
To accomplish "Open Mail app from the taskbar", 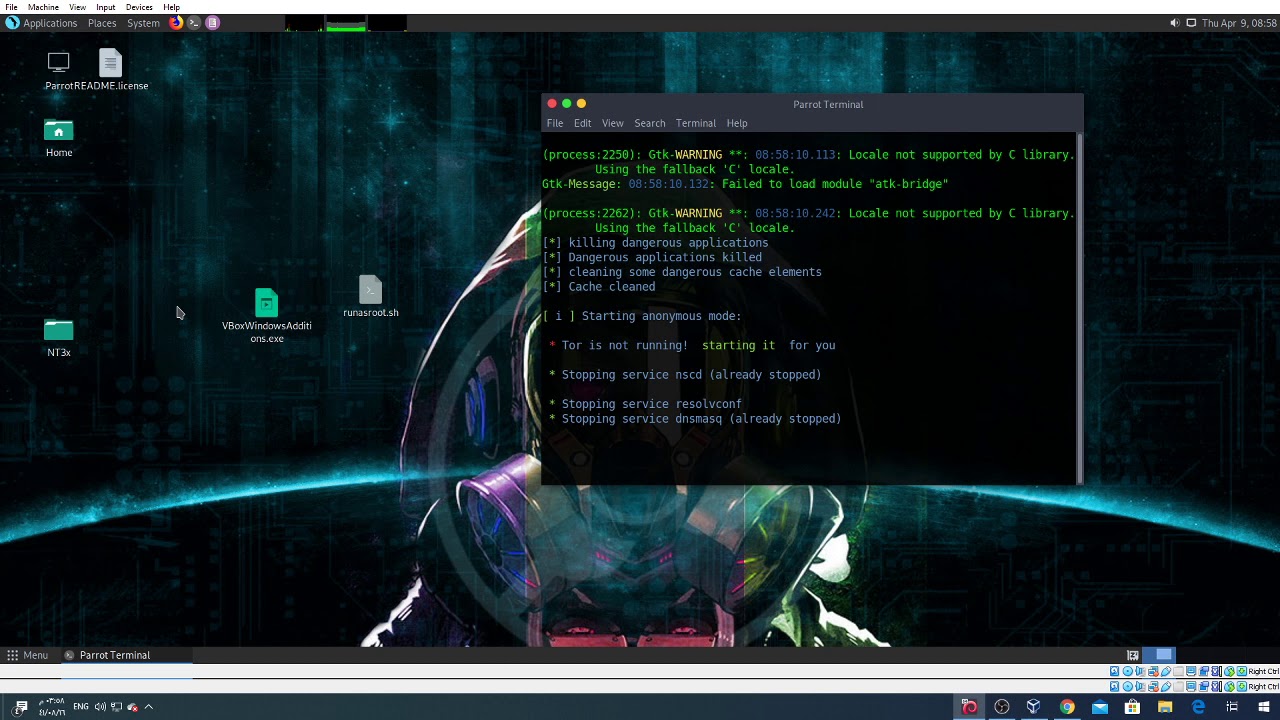I will pyautogui.click(x=1100, y=707).
